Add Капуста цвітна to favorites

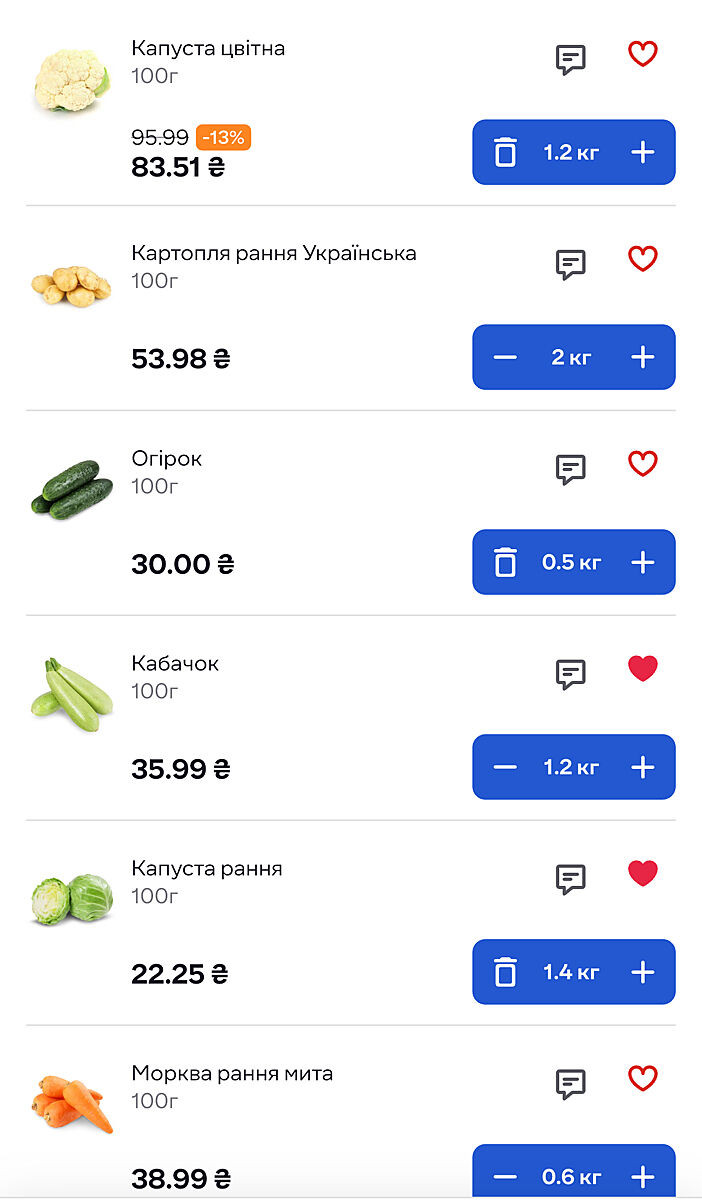point(643,54)
